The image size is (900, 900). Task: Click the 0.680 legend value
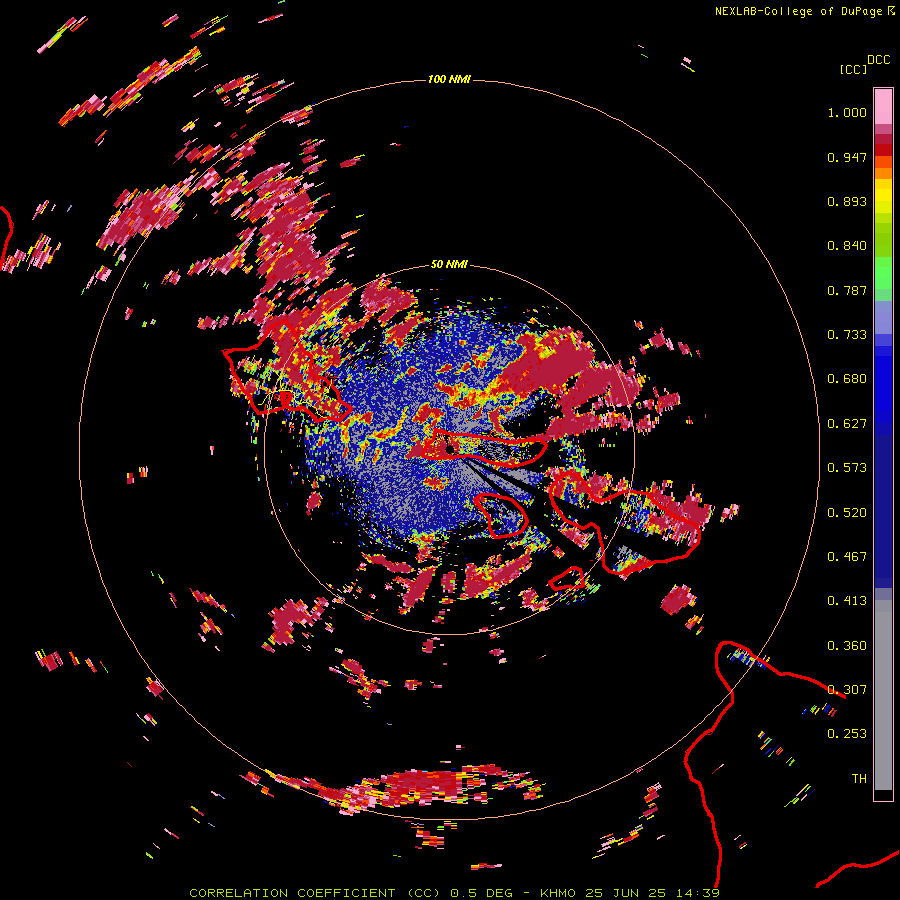pyautogui.click(x=847, y=379)
